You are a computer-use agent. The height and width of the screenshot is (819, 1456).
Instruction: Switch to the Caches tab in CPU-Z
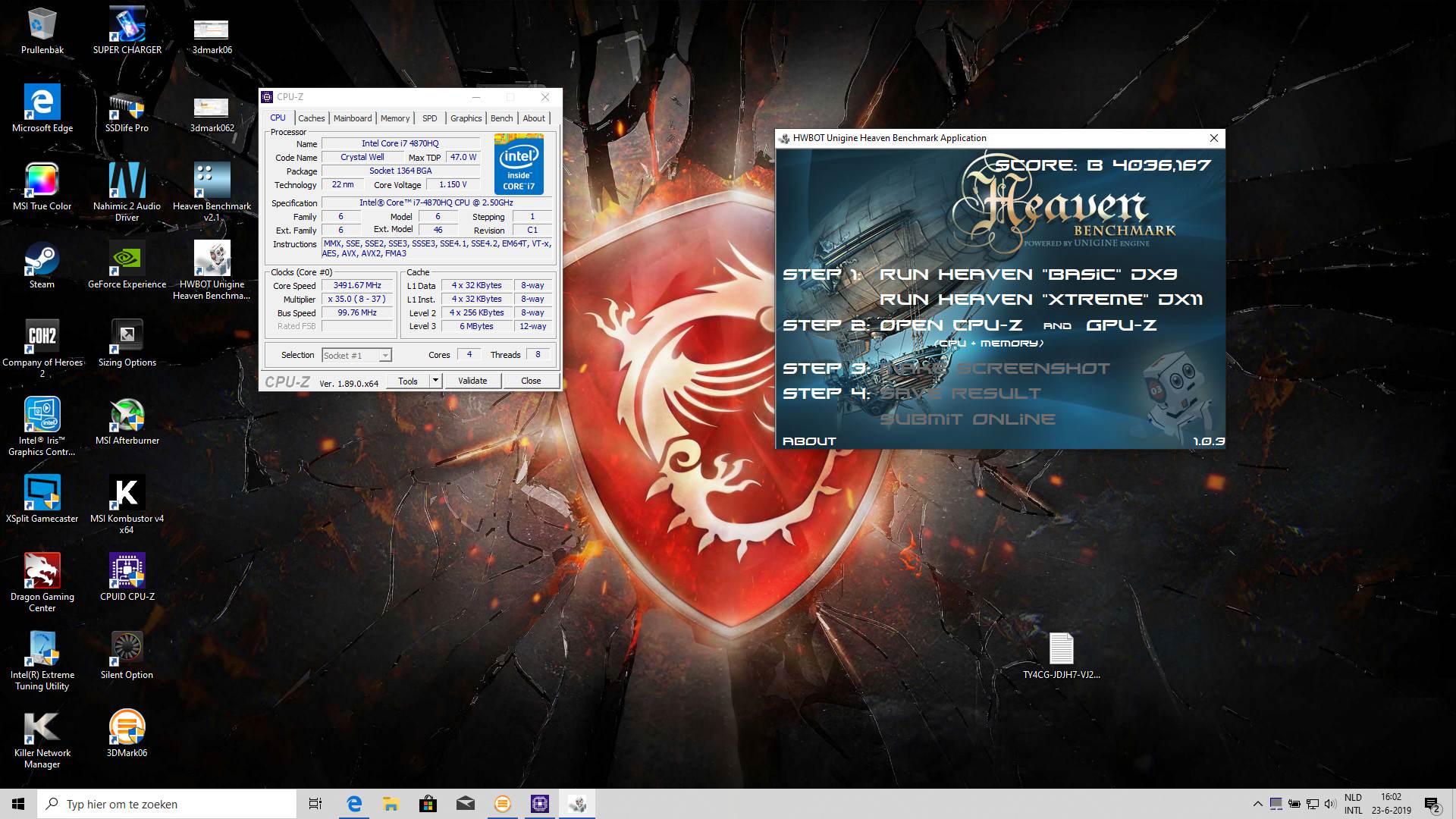[311, 118]
